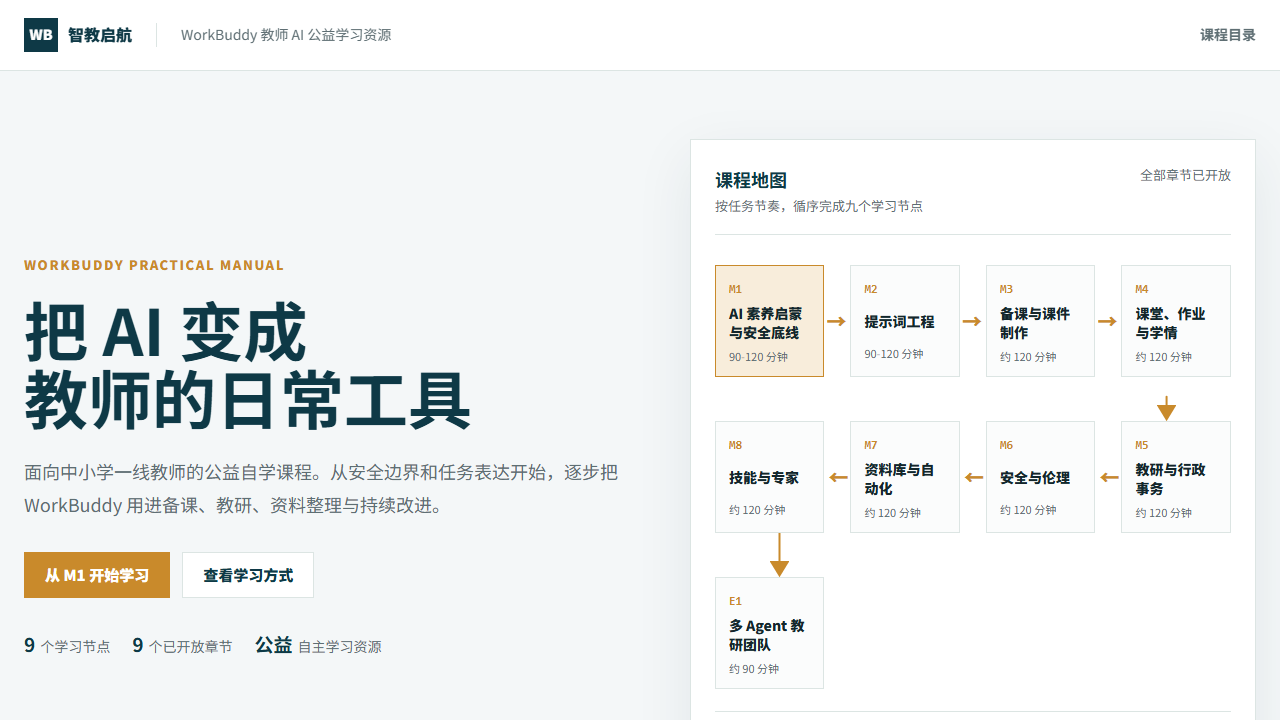
Task: Click the M8 技能与专家 card
Action: (x=769, y=477)
